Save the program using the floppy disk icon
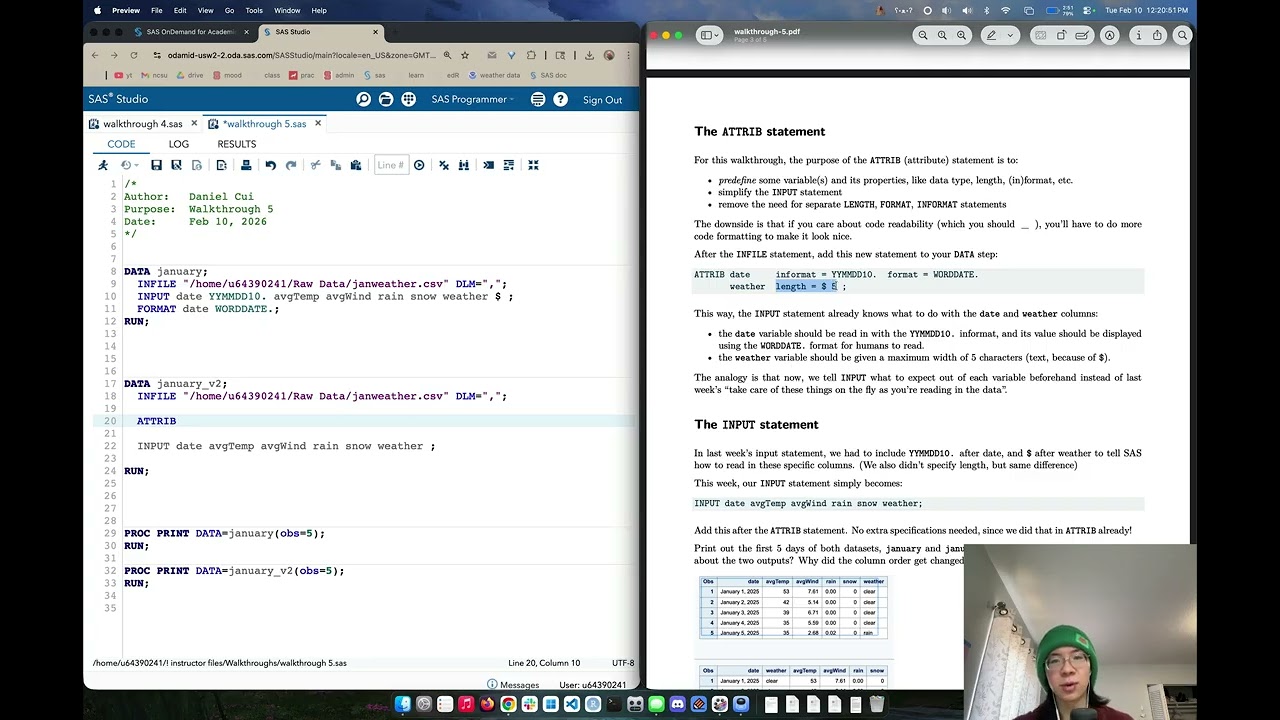1280x720 pixels. tap(156, 165)
